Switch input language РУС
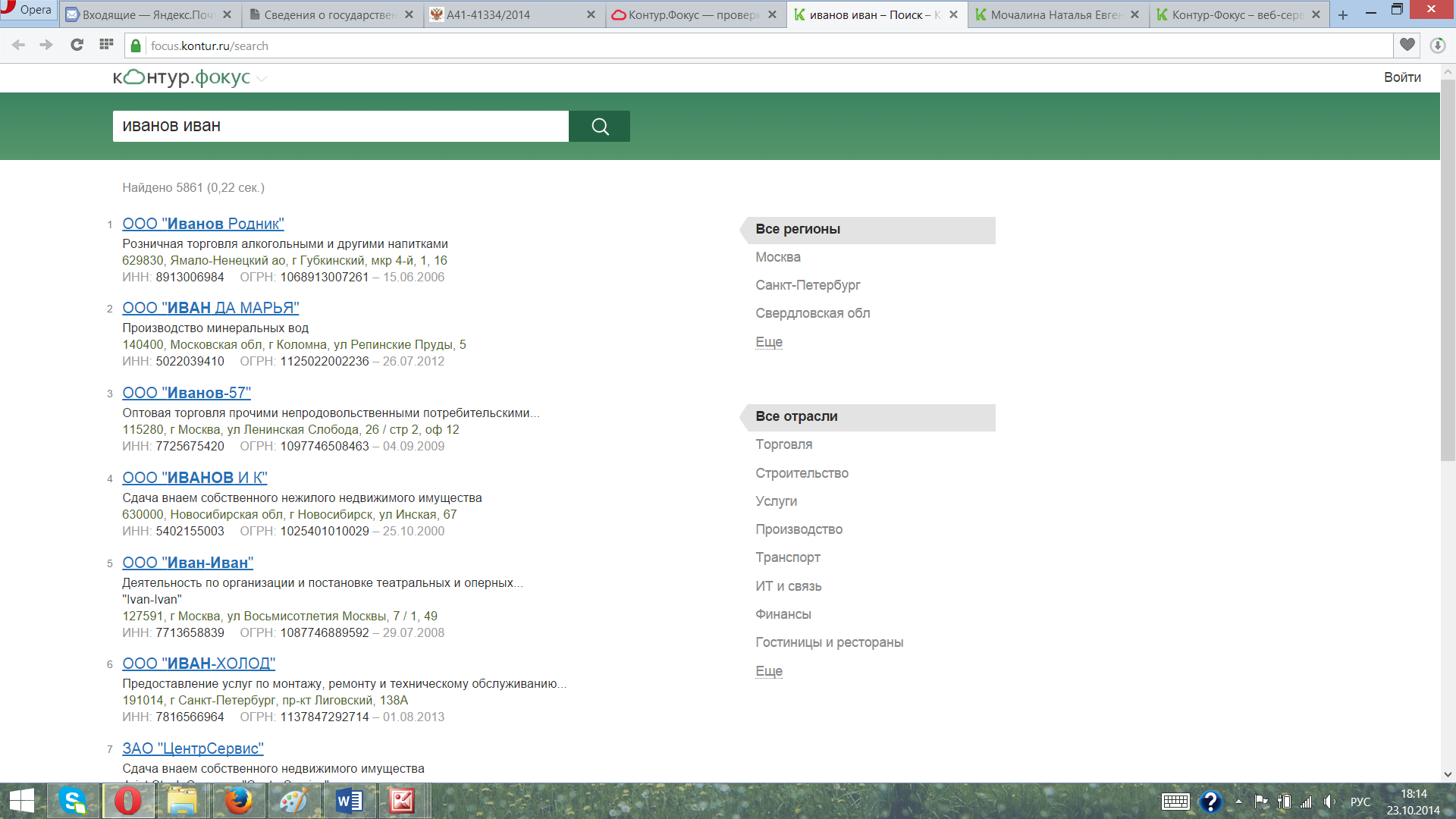The image size is (1456, 819). click(x=1360, y=802)
